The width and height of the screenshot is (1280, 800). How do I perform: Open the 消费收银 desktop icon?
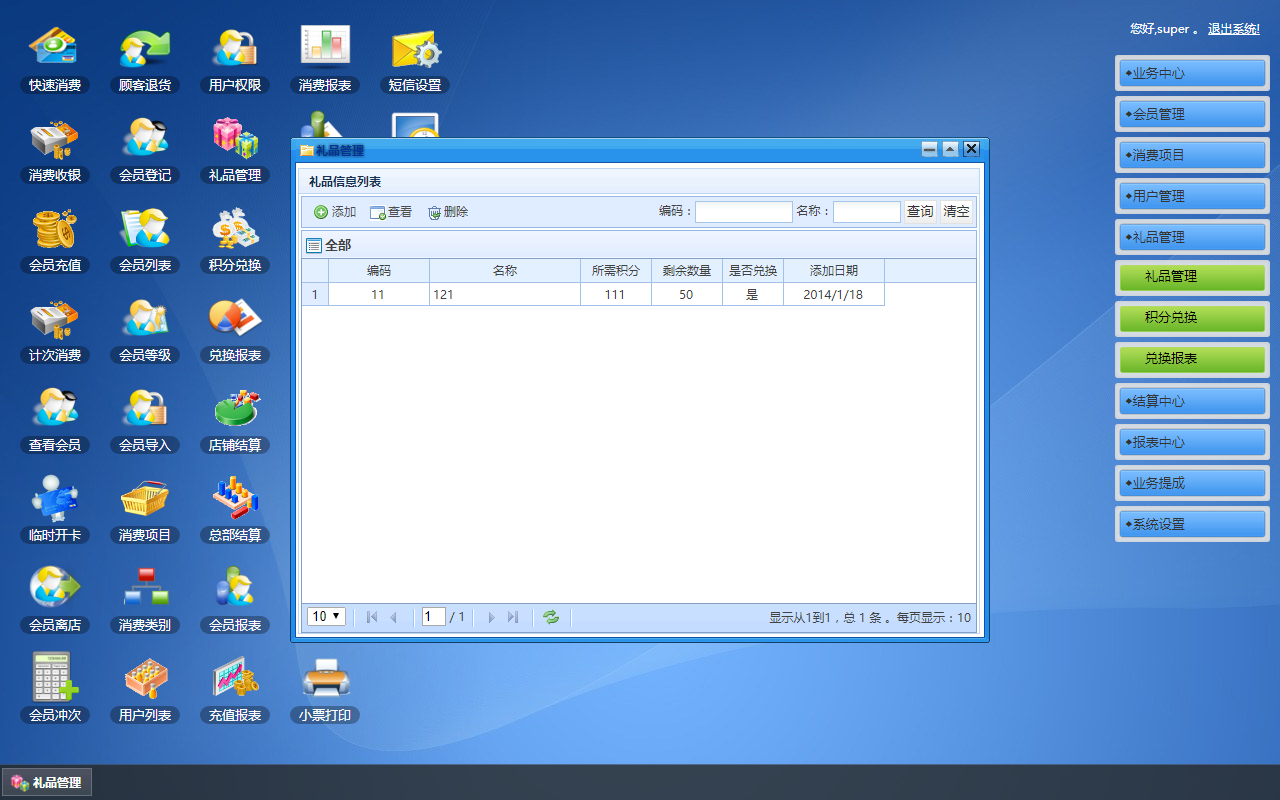(55, 150)
